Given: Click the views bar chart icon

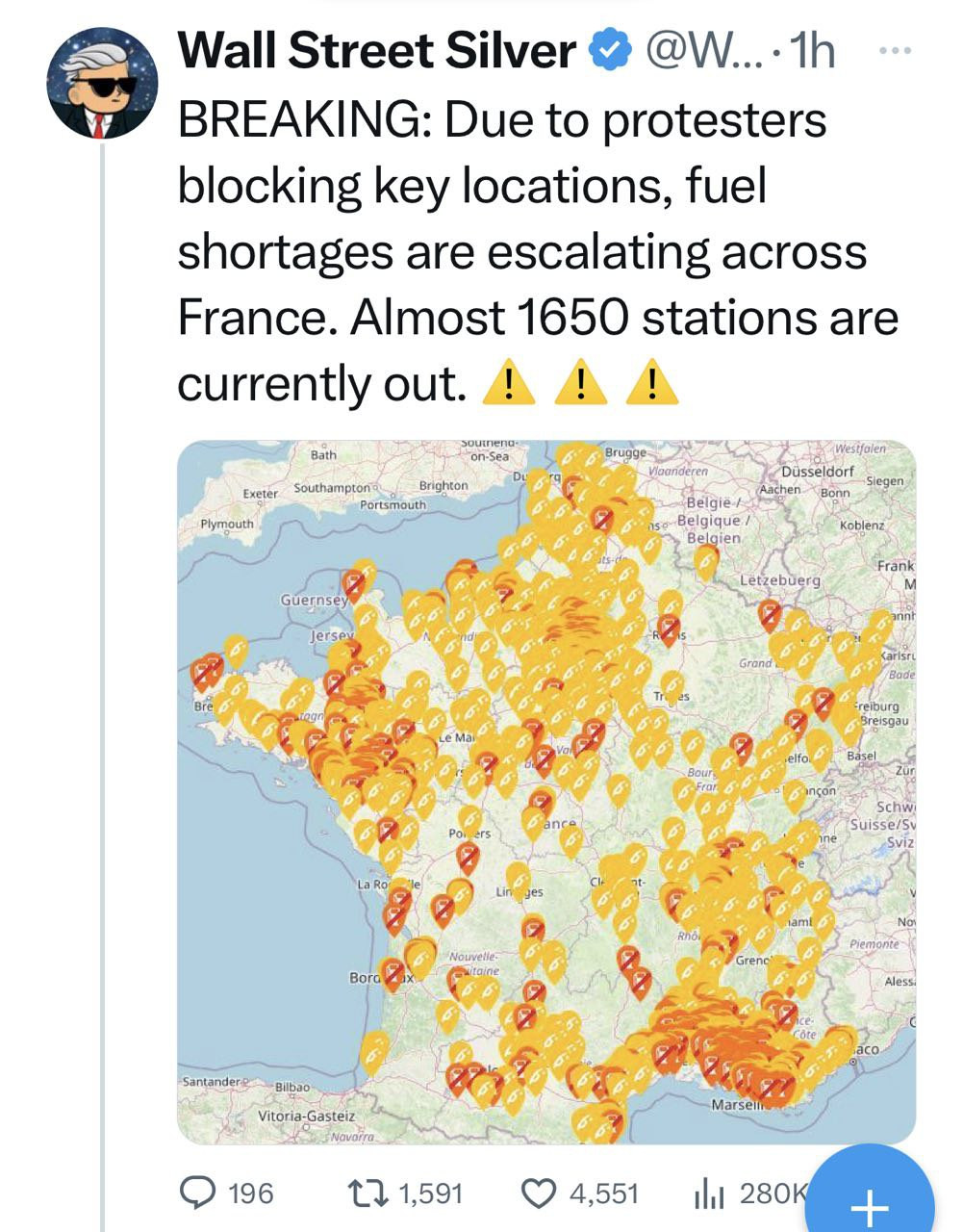Looking at the screenshot, I should (x=710, y=1193).
